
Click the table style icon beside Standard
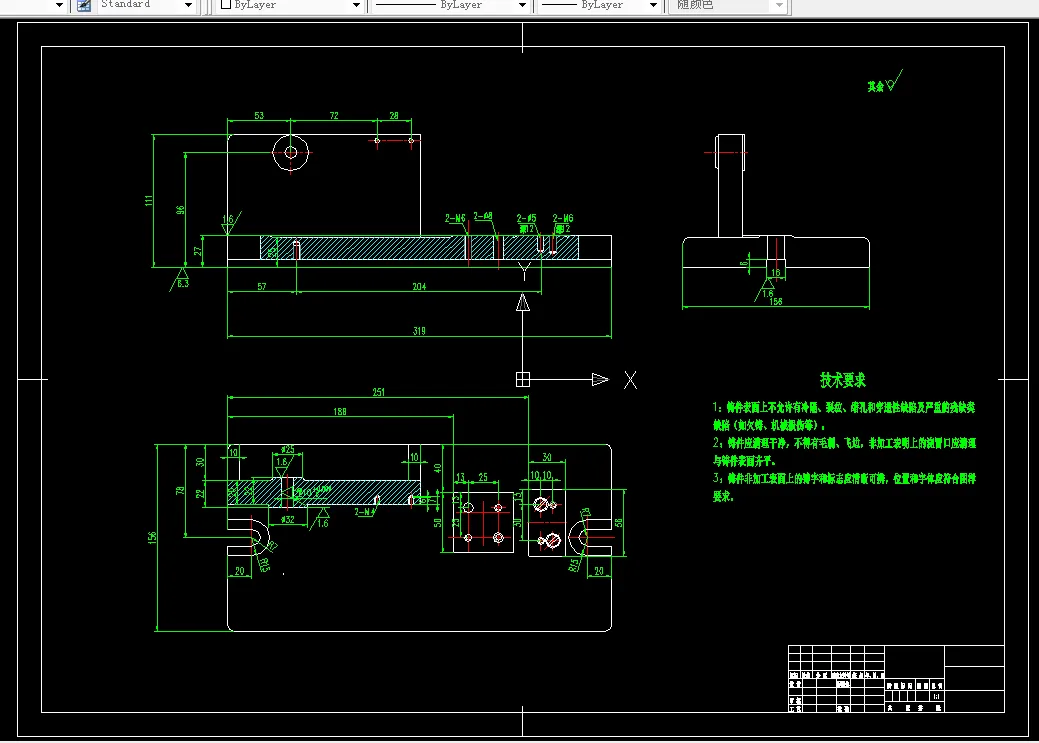click(84, 5)
